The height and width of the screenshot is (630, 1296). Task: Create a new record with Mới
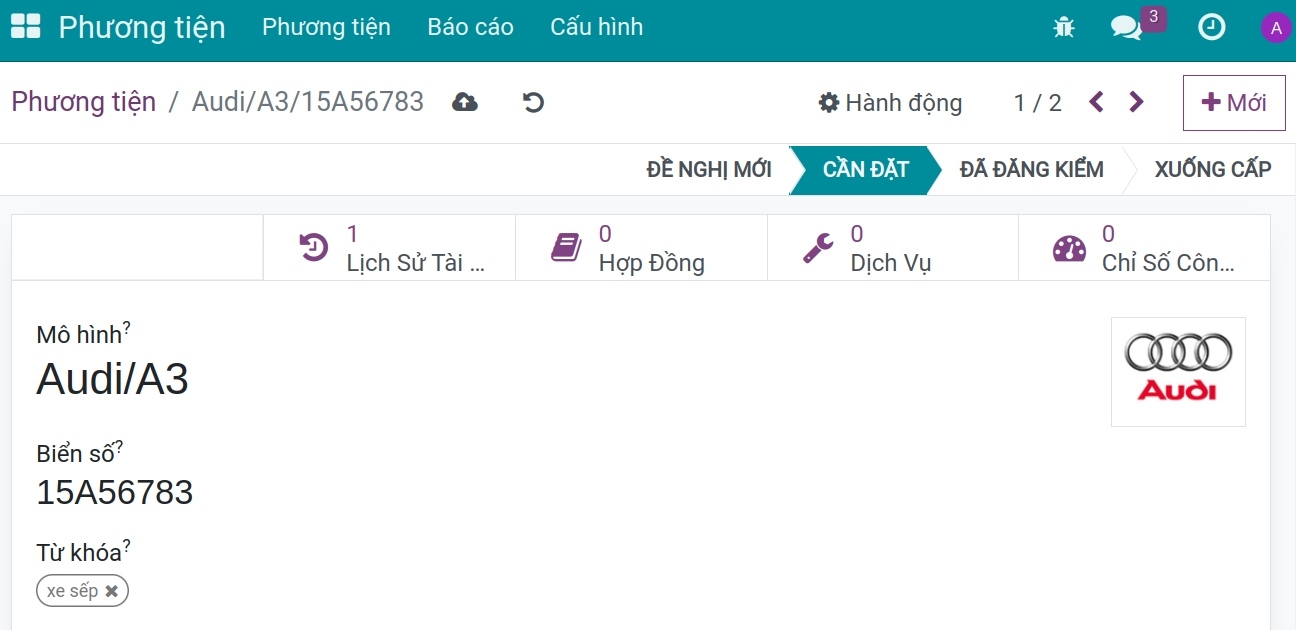click(1234, 102)
